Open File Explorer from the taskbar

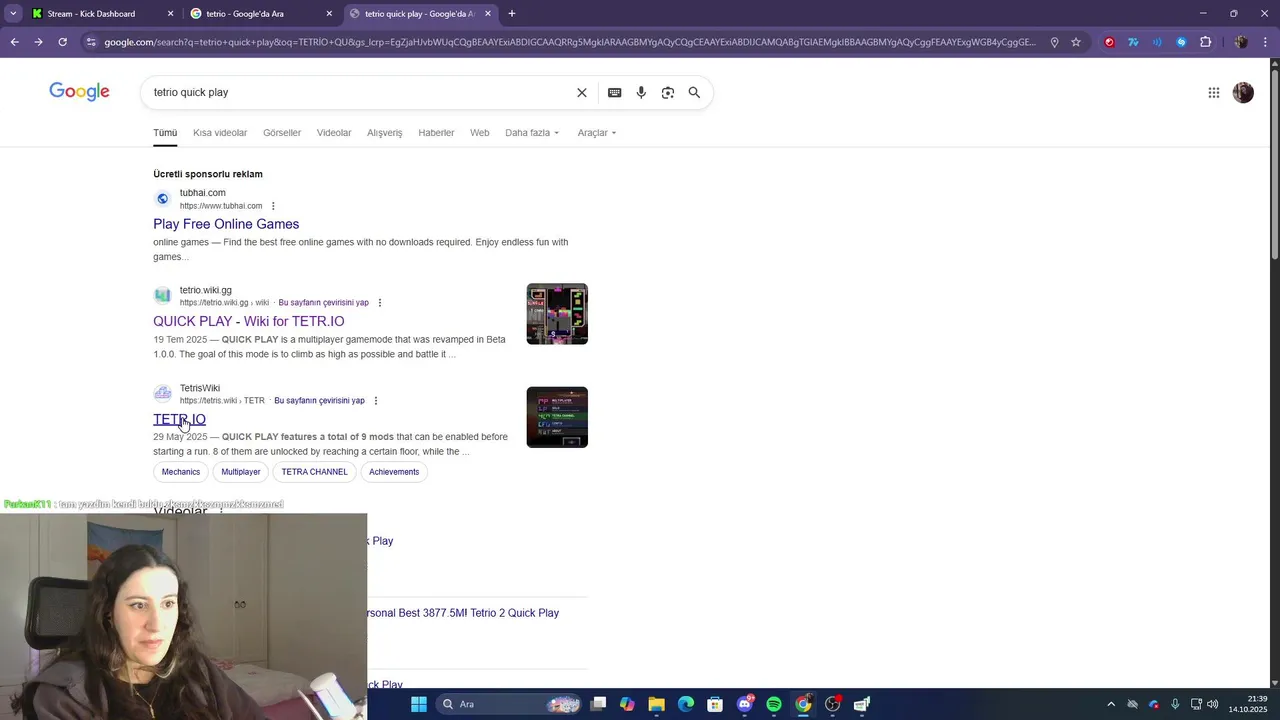coord(656,704)
